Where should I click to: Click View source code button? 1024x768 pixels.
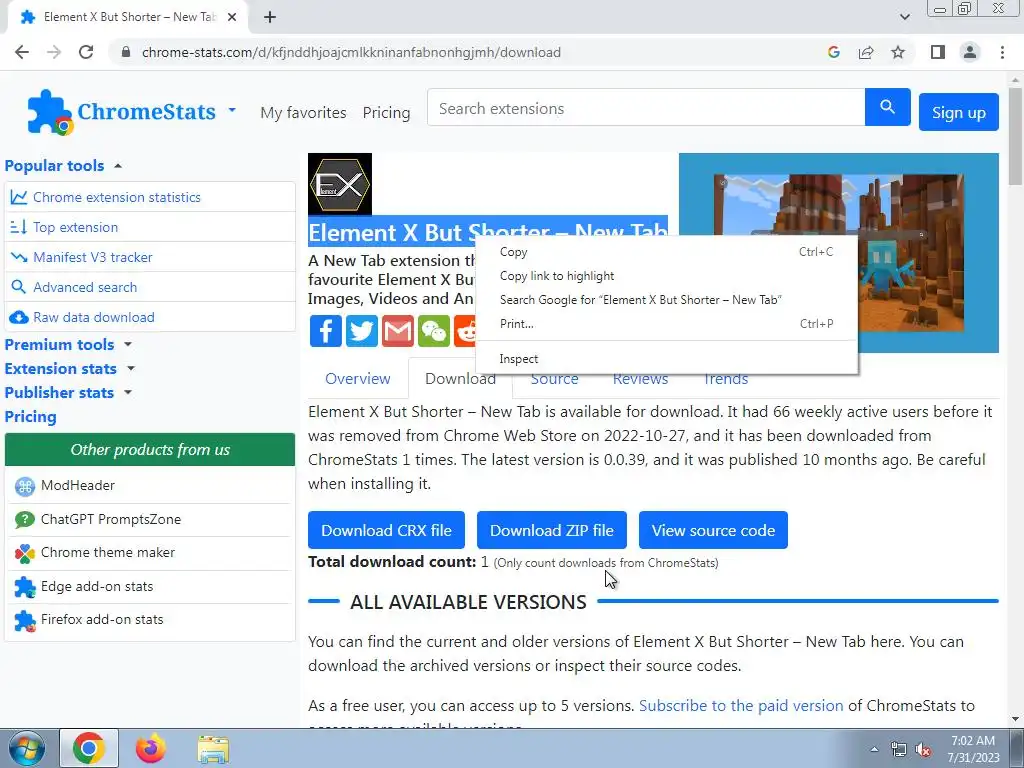point(713,530)
